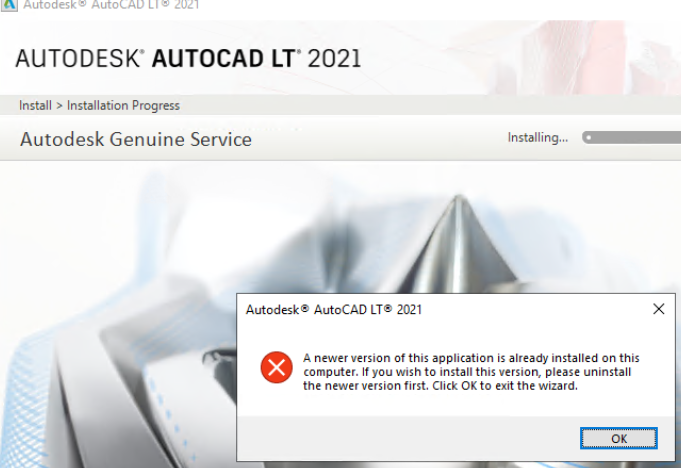Click the breadcrumb ">" separator

(x=59, y=105)
